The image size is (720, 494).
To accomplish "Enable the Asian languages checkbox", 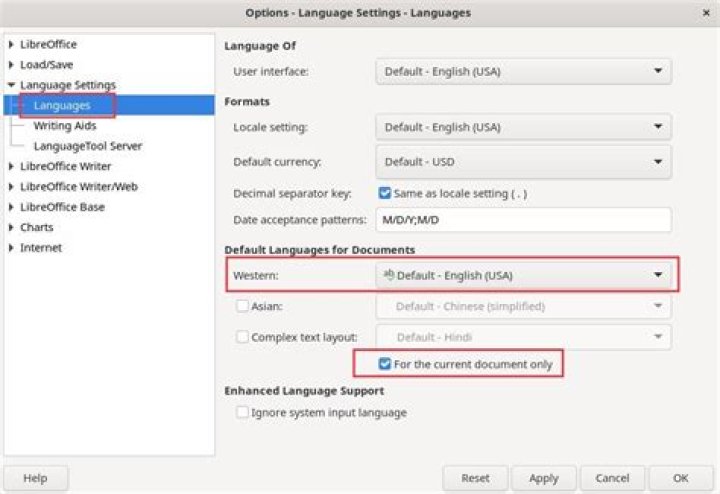I will point(242,306).
